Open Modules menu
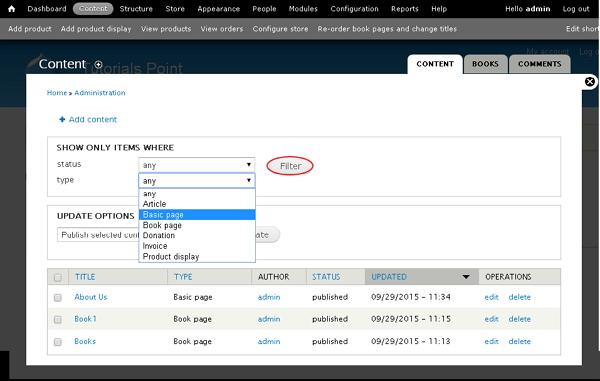 coord(303,9)
